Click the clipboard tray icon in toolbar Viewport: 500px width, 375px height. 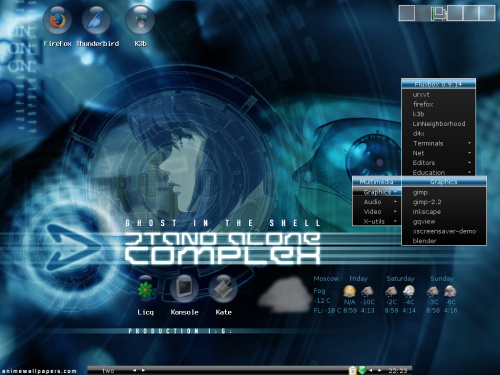(353, 370)
